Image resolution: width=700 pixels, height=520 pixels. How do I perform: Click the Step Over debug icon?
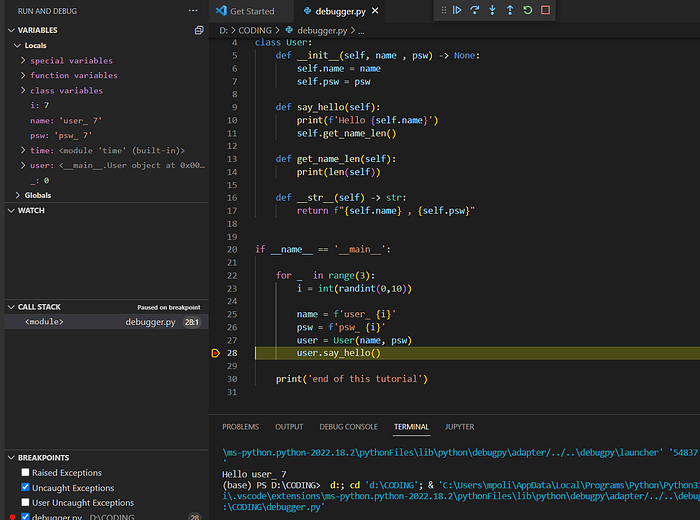point(475,10)
